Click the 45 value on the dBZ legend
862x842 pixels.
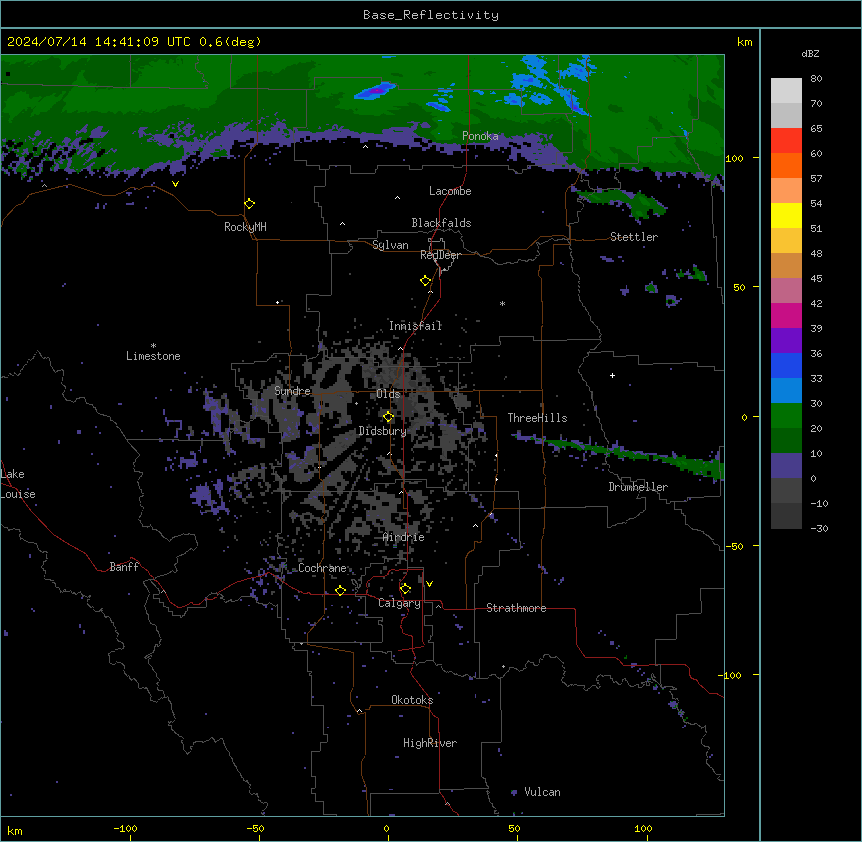[x=816, y=279]
